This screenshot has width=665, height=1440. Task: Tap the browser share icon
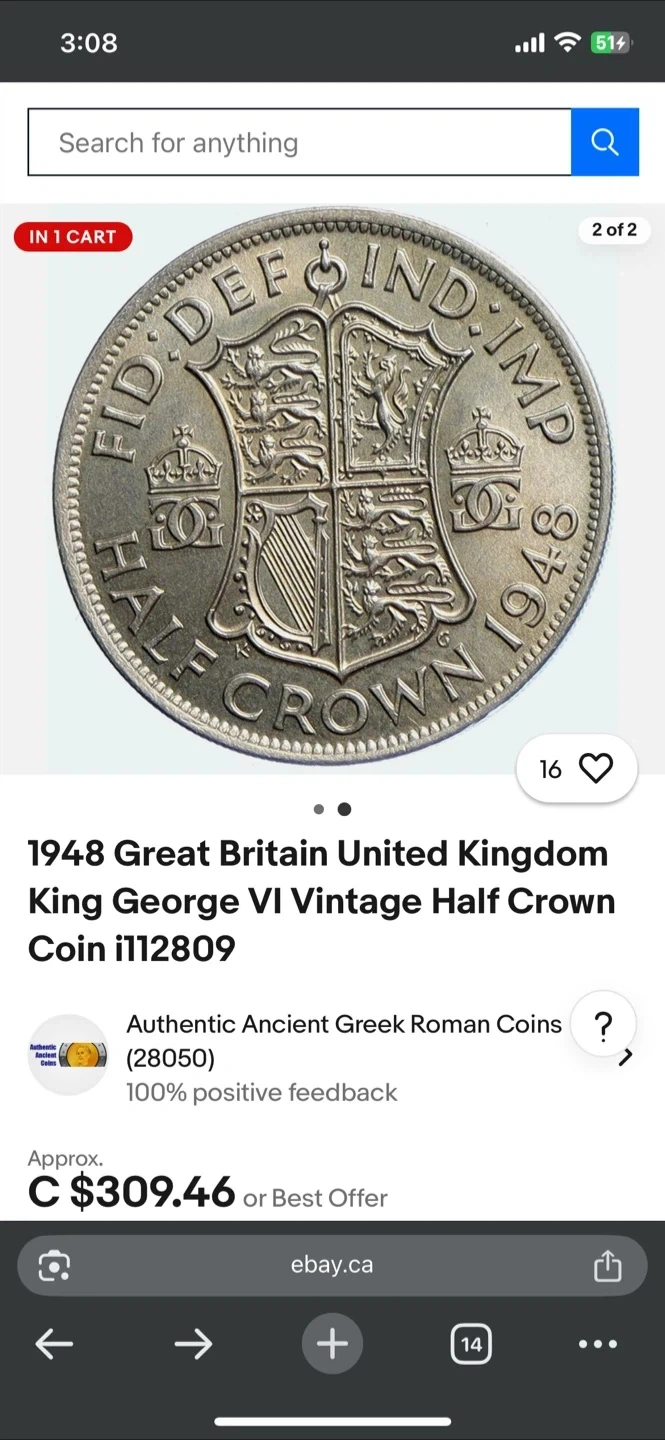608,1266
